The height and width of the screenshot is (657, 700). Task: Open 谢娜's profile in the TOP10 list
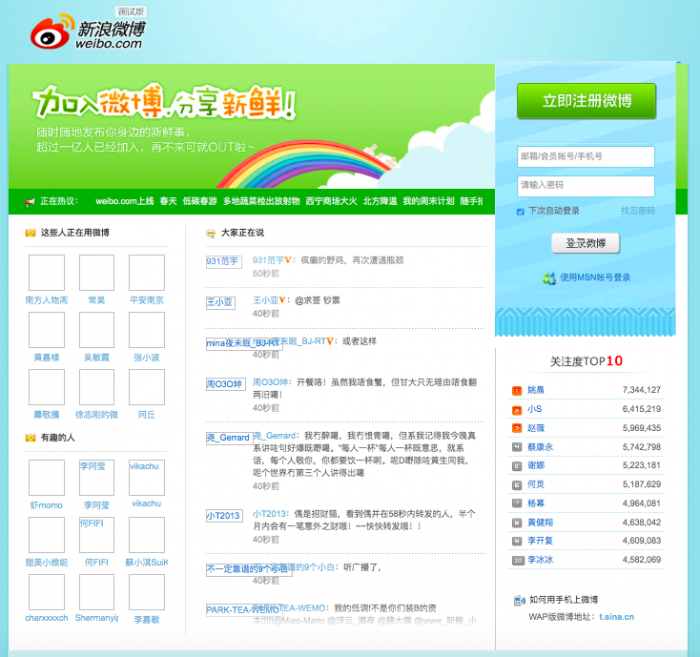click(x=536, y=466)
